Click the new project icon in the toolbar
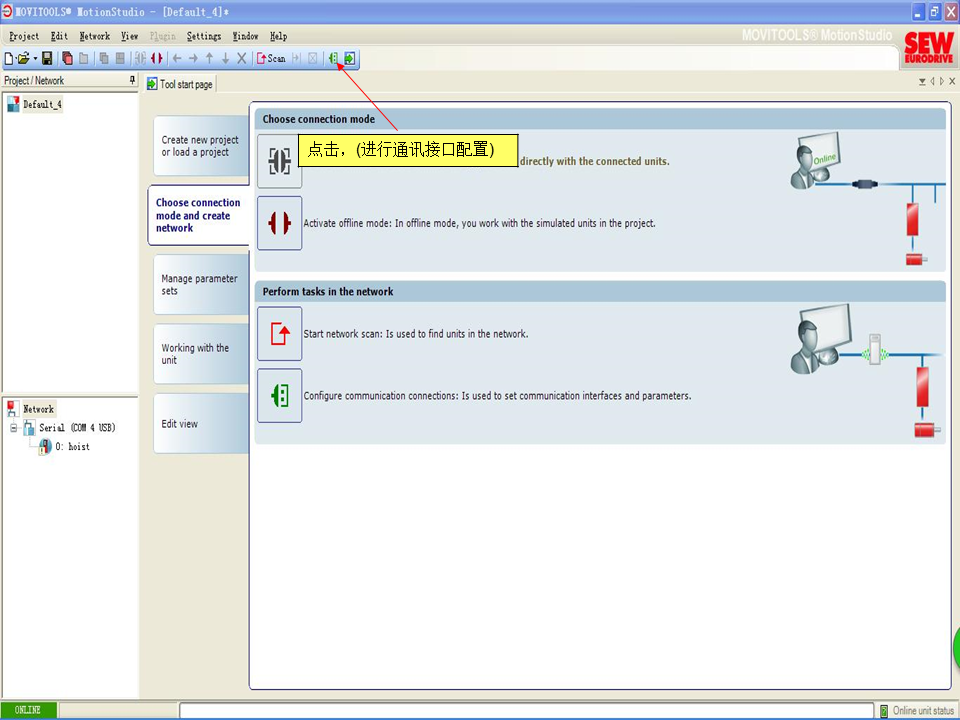The width and height of the screenshot is (960, 720). coord(9,59)
